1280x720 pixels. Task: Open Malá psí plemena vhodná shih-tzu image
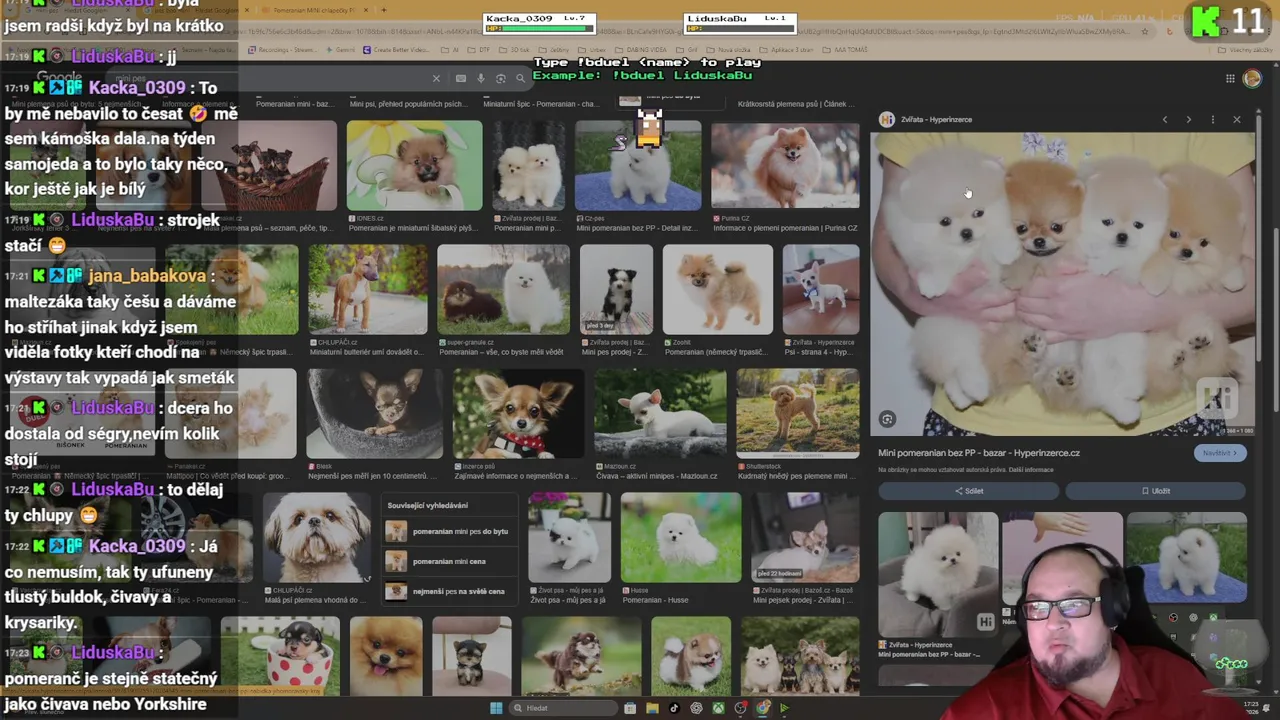(x=317, y=538)
